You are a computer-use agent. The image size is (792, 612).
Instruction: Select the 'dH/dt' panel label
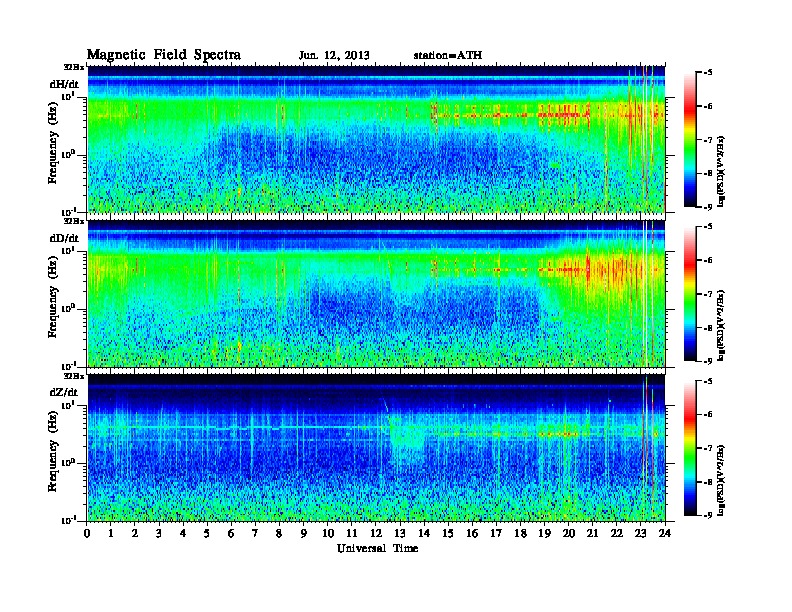[64, 84]
